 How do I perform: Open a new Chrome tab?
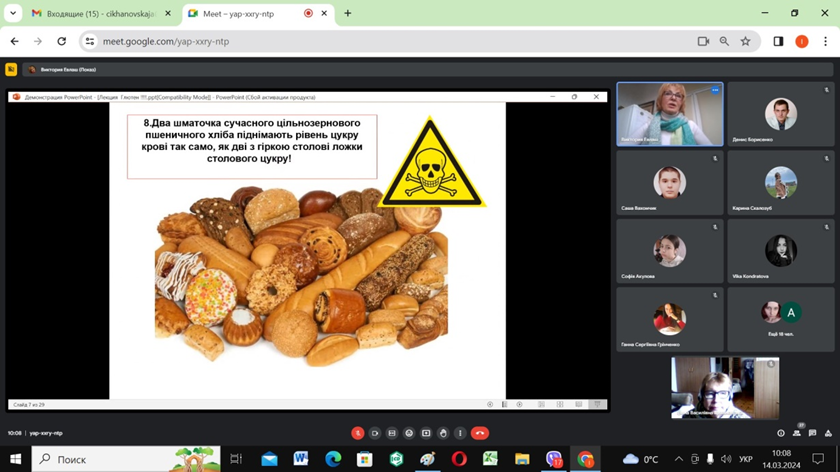coord(348,13)
